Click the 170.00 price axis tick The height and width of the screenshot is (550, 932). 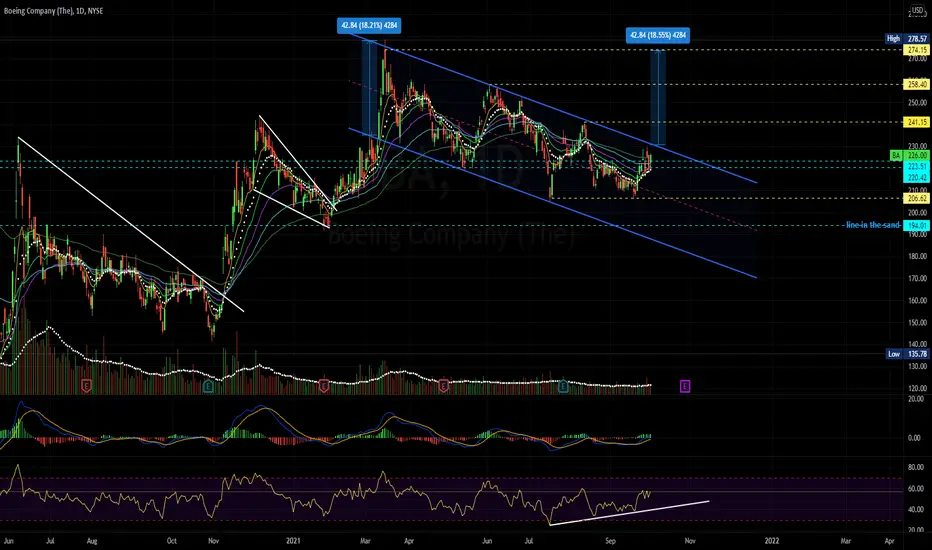point(917,278)
